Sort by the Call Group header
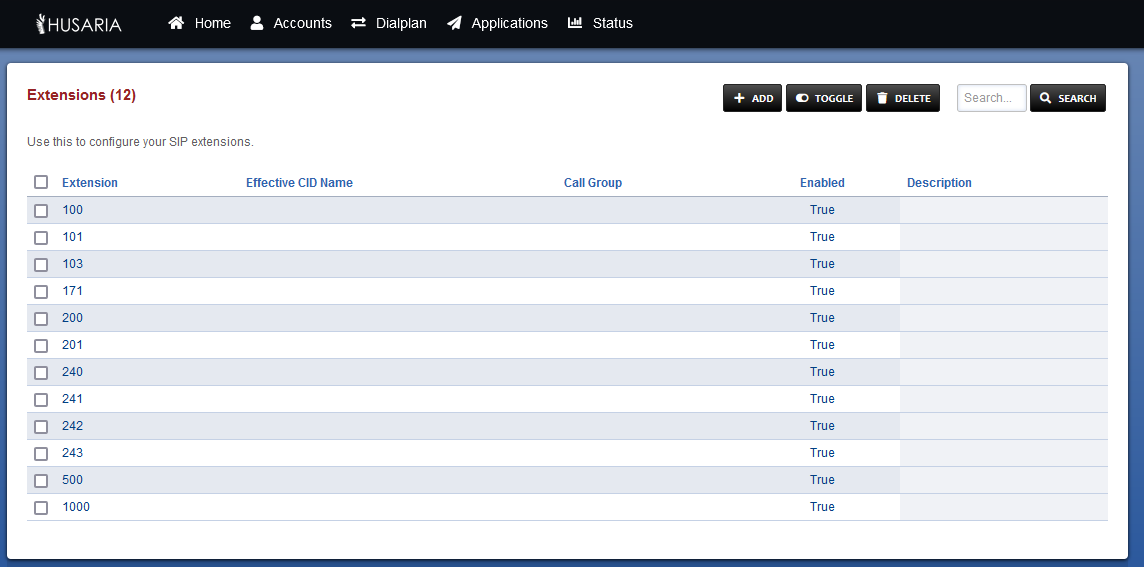 click(x=592, y=182)
